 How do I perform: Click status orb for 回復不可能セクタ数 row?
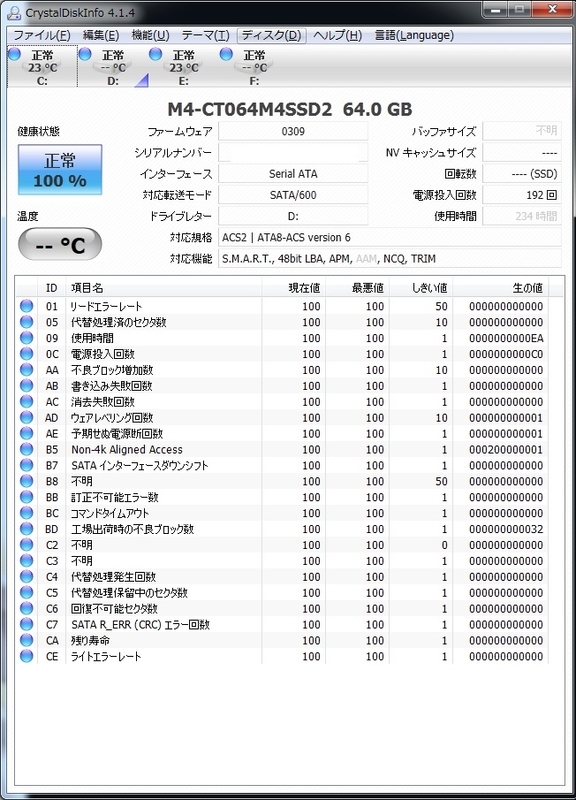(x=27, y=609)
